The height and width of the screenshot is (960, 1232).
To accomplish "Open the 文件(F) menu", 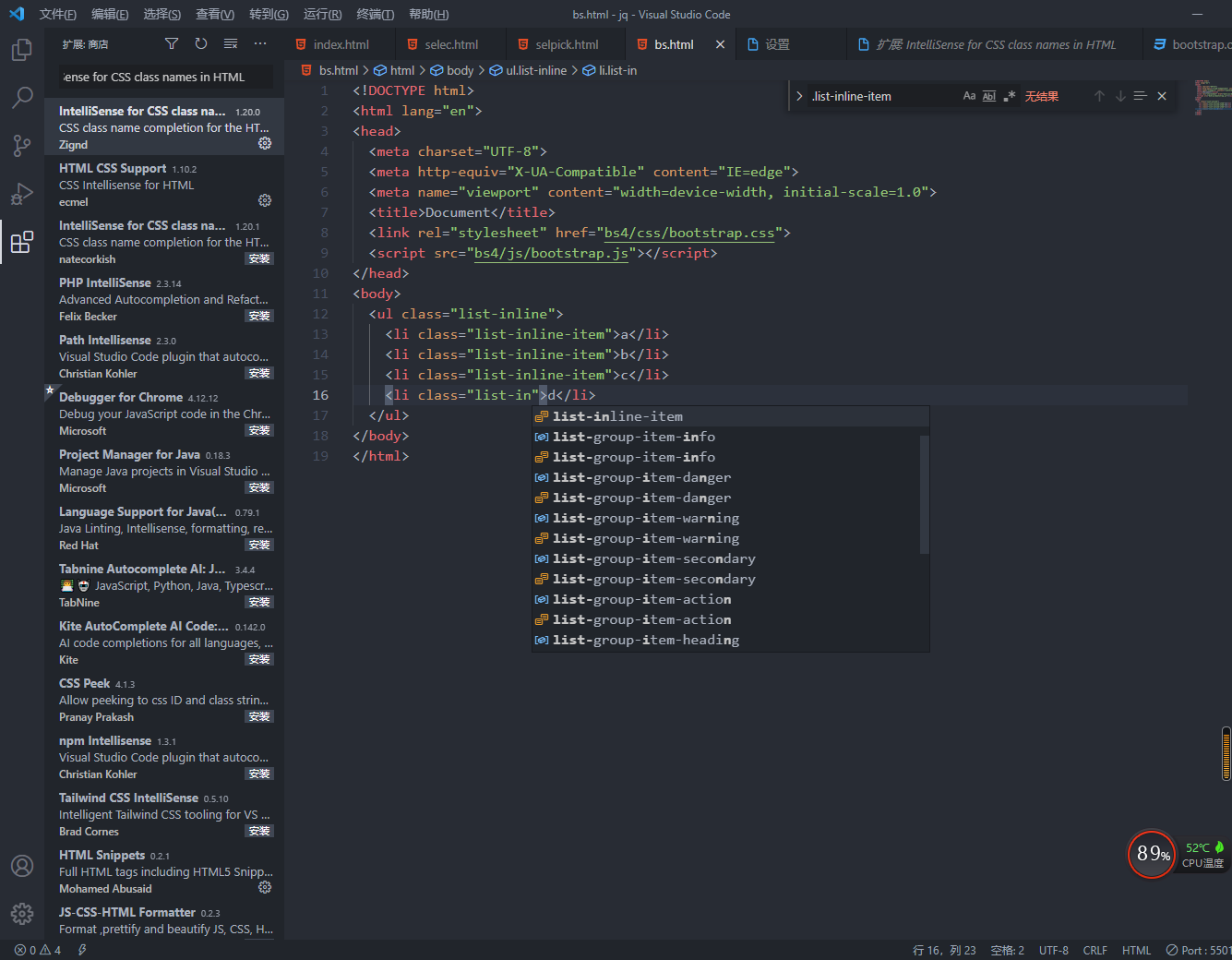I will (x=58, y=14).
